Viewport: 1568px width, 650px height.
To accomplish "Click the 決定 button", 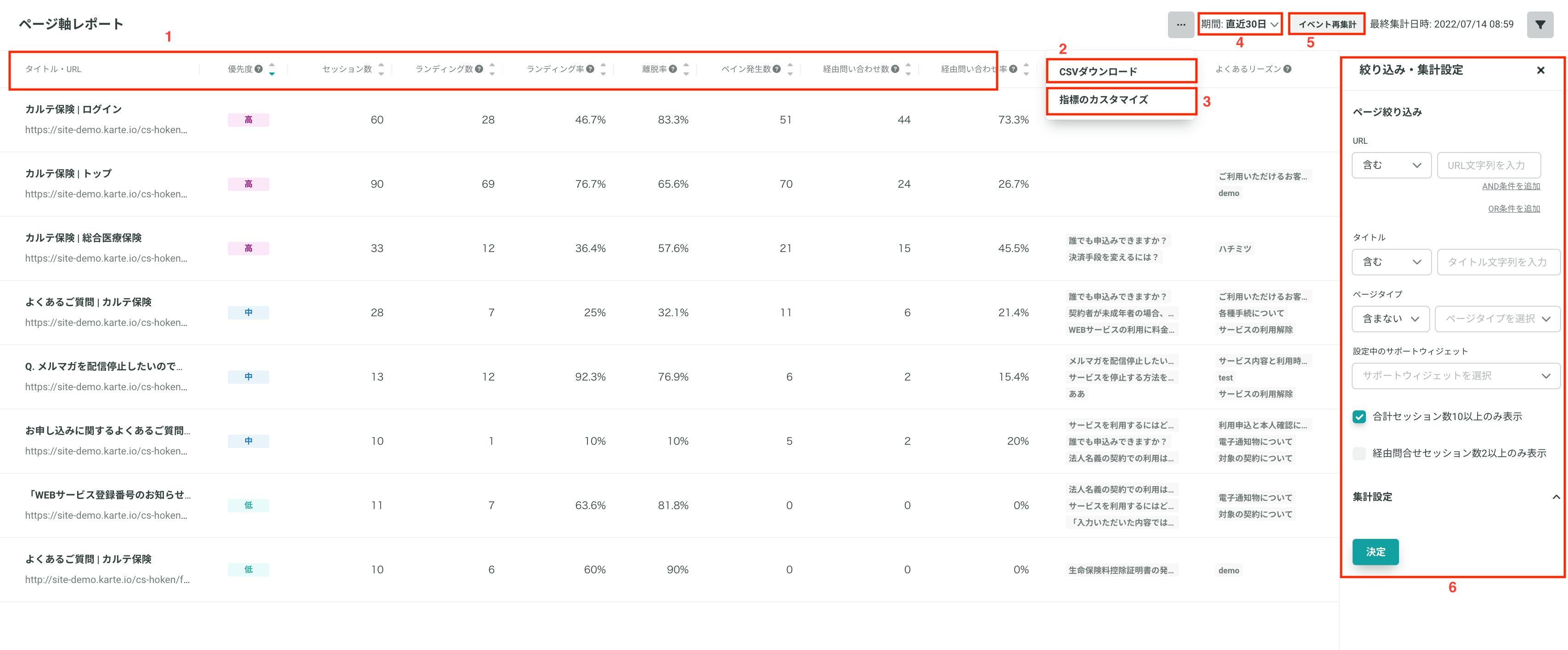I will tap(1375, 551).
